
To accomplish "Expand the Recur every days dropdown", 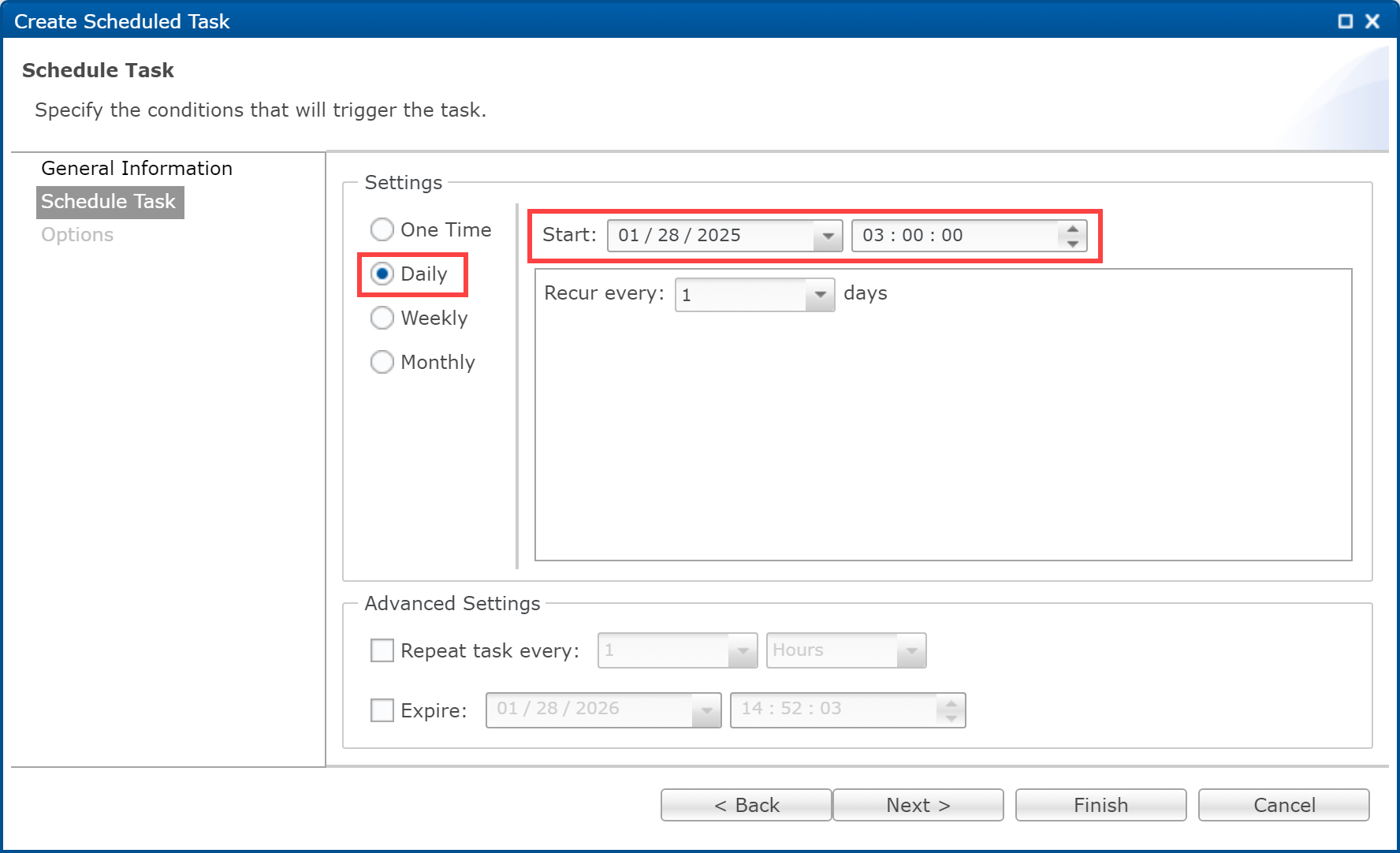I will 820,295.
